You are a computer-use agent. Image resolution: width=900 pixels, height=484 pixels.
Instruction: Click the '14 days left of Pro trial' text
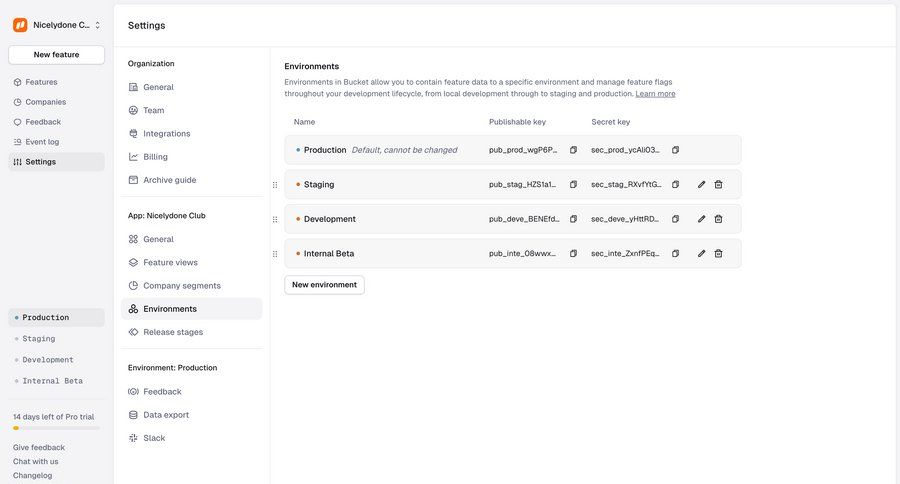click(53, 417)
